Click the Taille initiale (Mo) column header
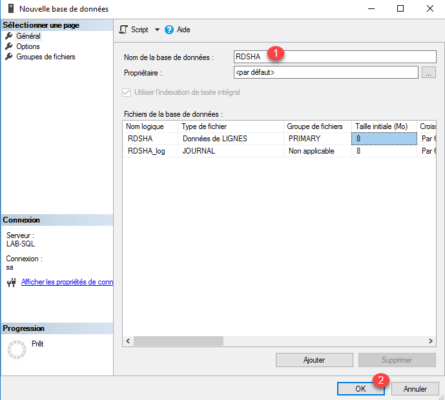The image size is (445, 400). pyautogui.click(x=384, y=127)
